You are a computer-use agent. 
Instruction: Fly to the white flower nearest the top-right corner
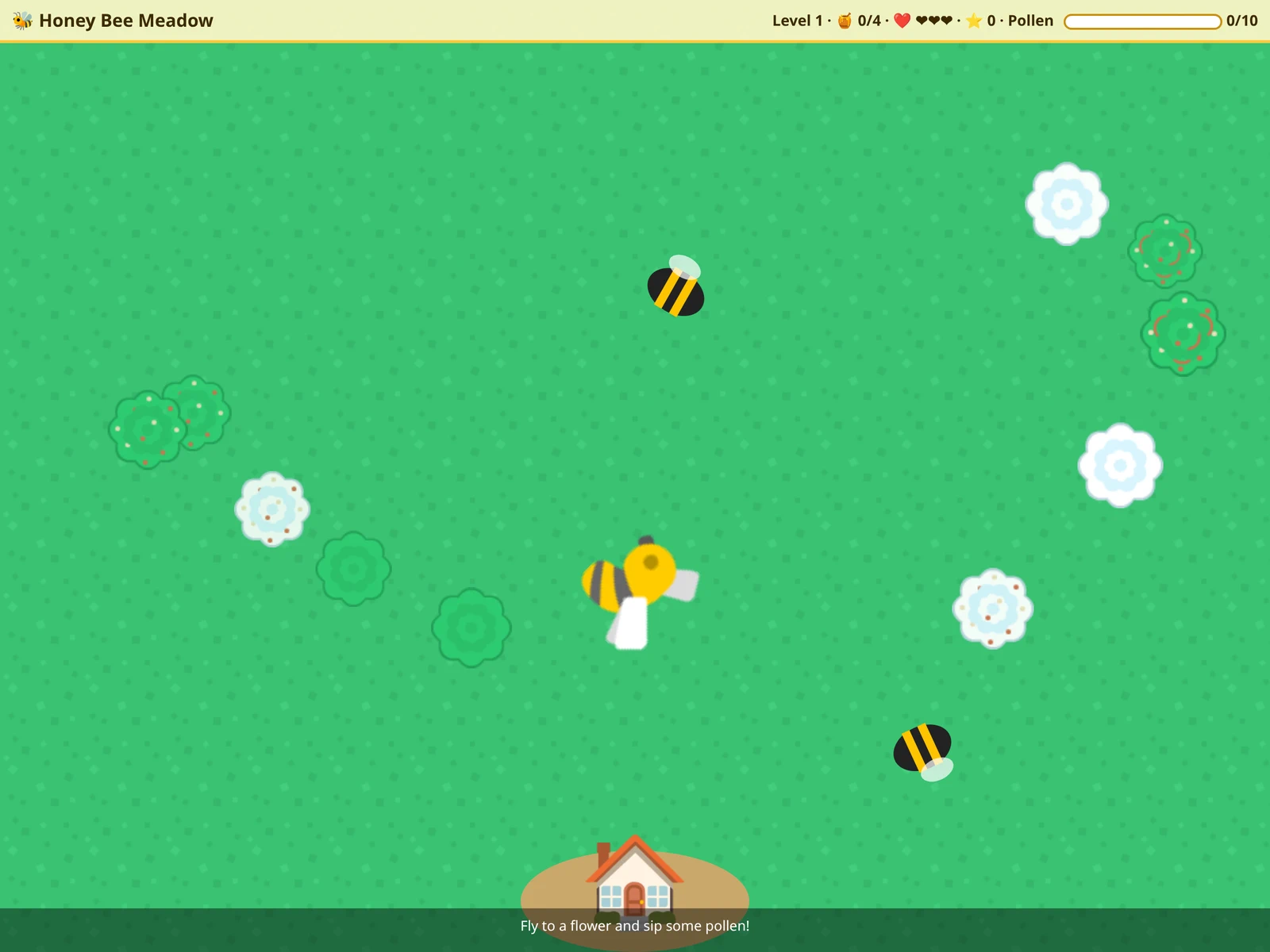pos(1067,204)
